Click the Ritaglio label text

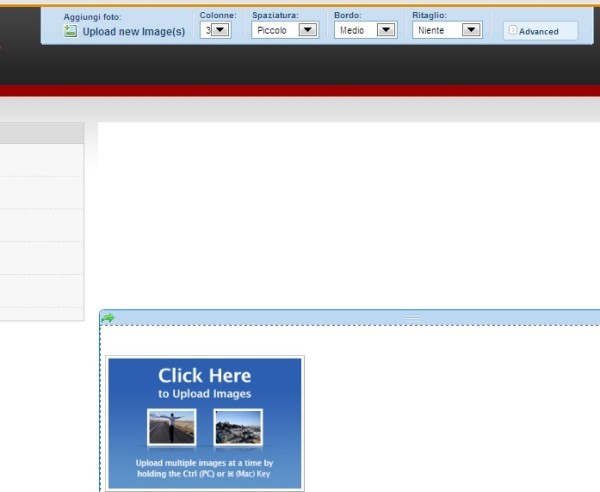(x=429, y=16)
